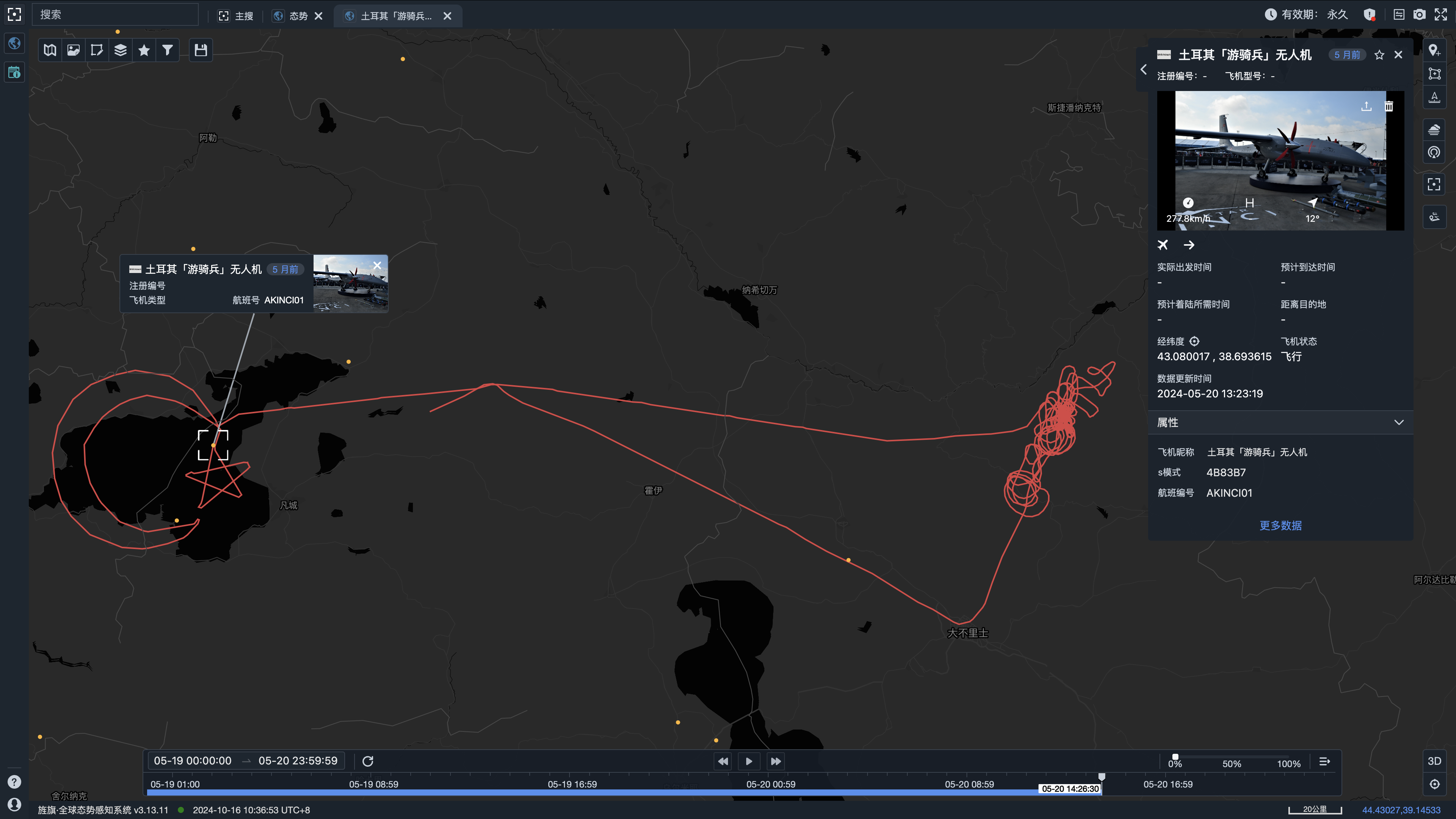1456x819 pixels.
Task: Click the filter funnel toolbar icon
Action: tap(167, 50)
